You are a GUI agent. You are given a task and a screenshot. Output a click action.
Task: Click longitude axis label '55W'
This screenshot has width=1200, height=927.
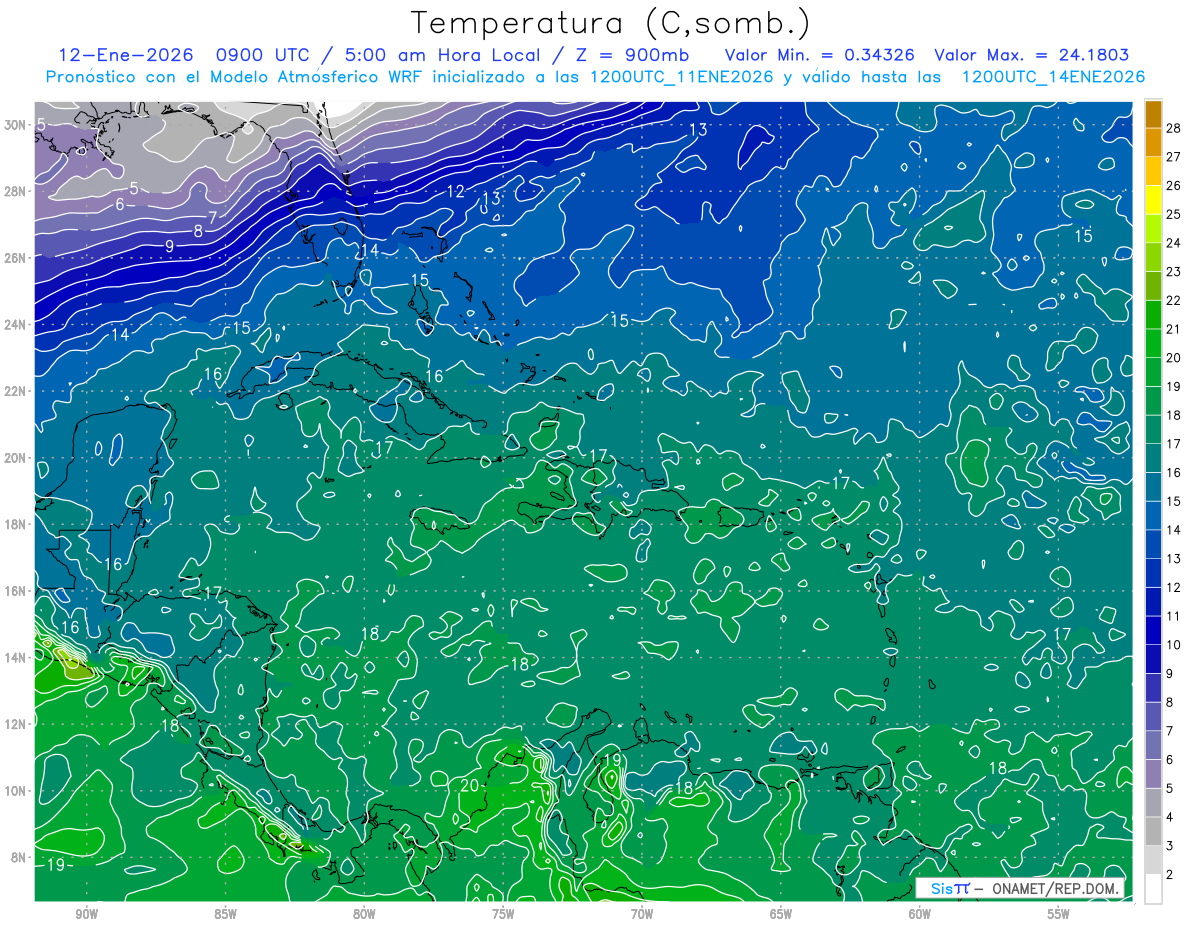(x=1059, y=914)
